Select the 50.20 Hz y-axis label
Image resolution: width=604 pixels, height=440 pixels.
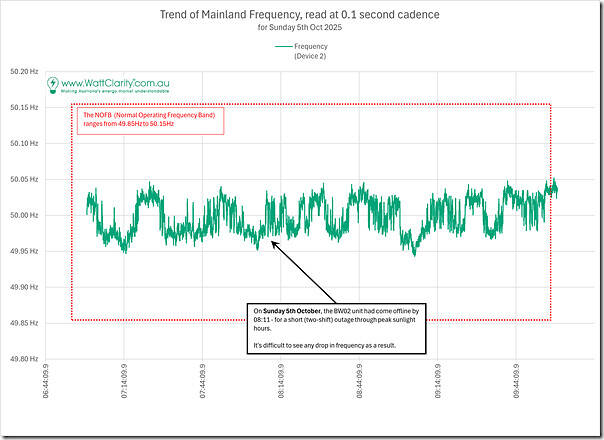tap(23, 71)
